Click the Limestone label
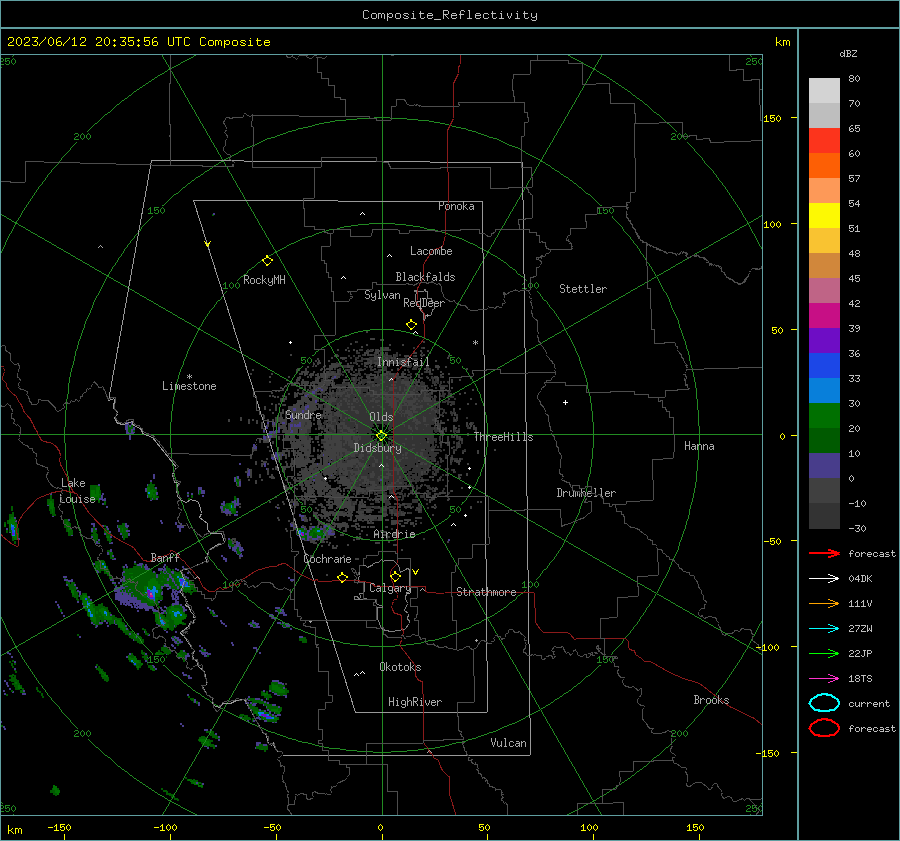The width and height of the screenshot is (900, 841). [x=189, y=386]
